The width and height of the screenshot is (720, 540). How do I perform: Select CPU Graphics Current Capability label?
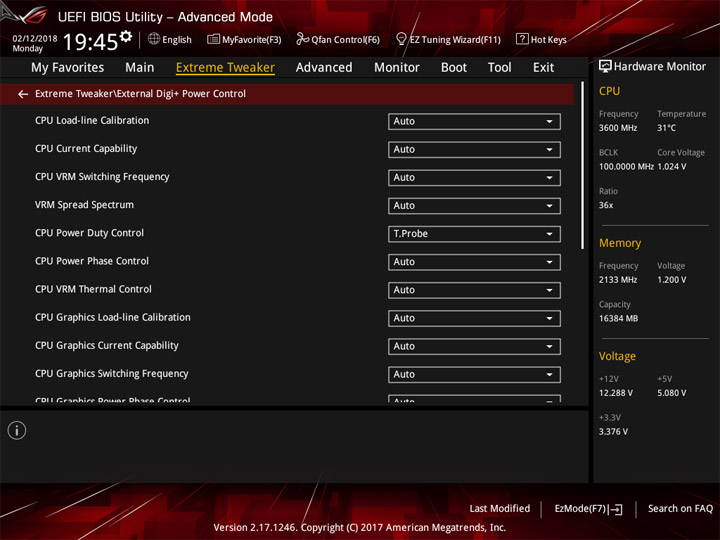tap(107, 345)
